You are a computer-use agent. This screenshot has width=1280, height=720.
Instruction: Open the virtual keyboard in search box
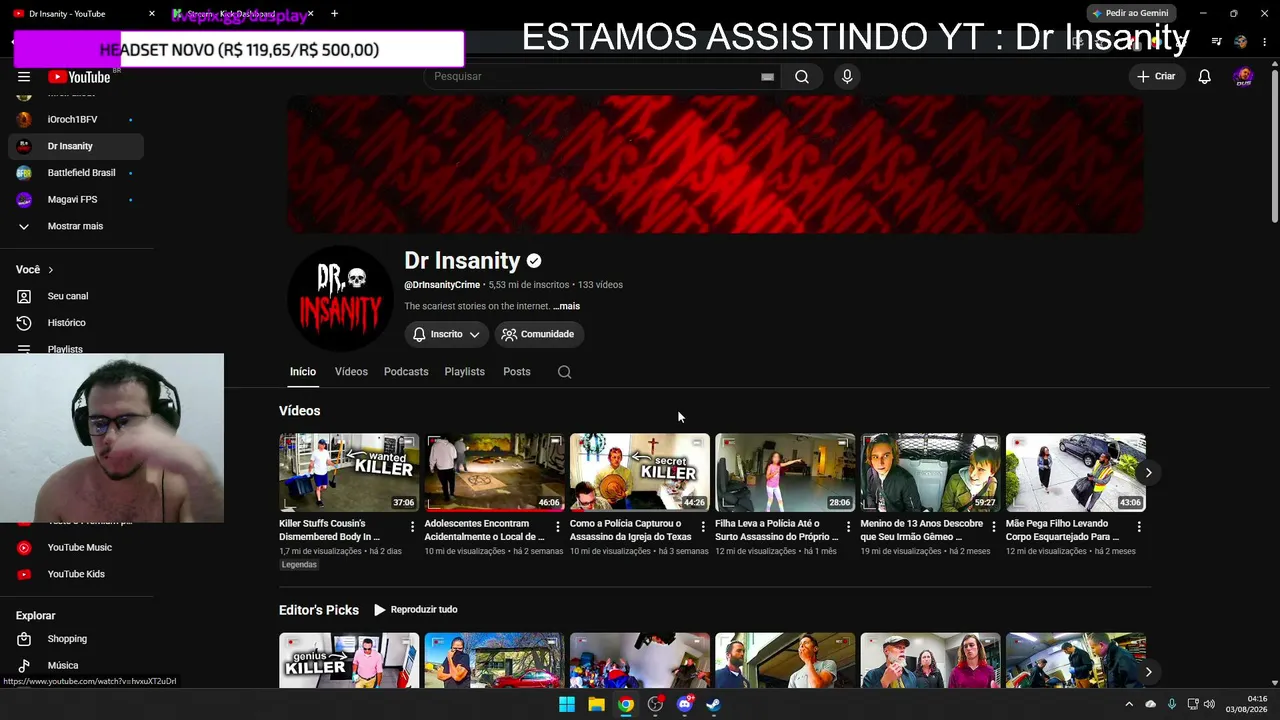coord(767,77)
